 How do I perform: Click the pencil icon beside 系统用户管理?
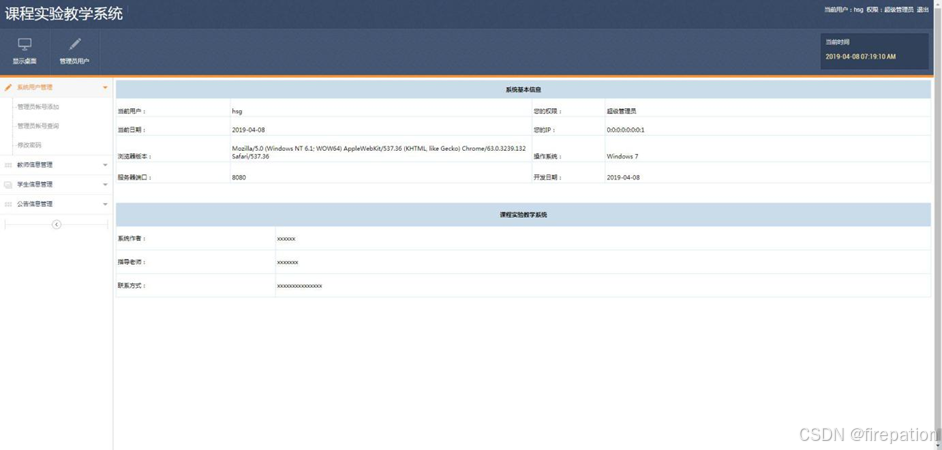tap(8, 87)
